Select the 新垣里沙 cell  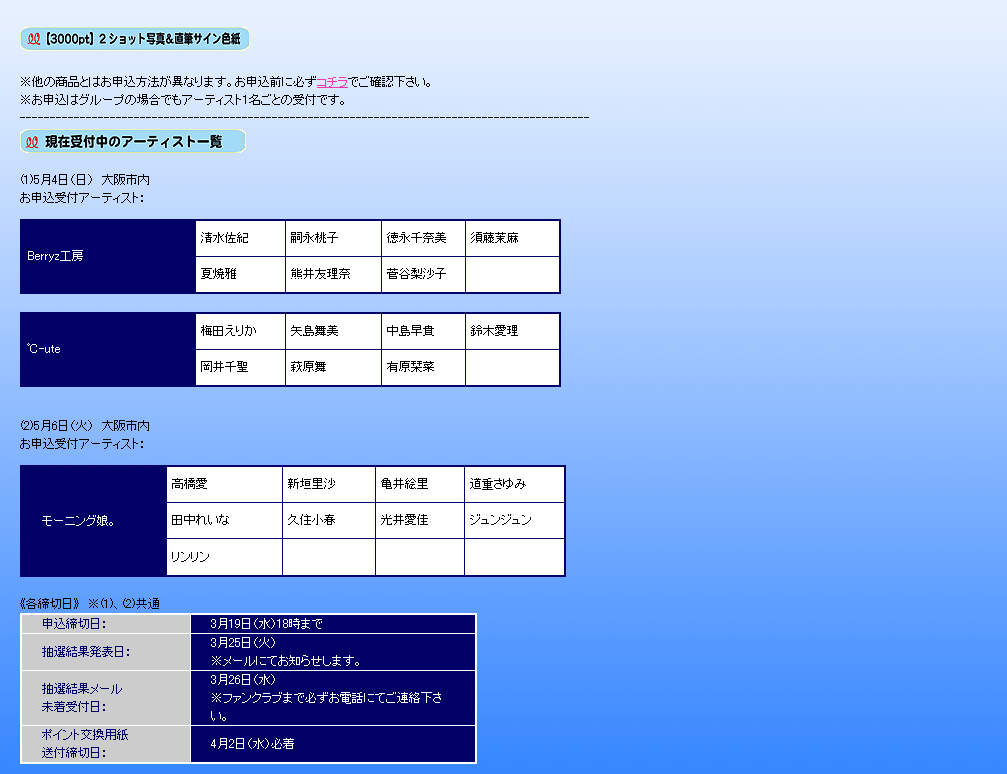[329, 484]
